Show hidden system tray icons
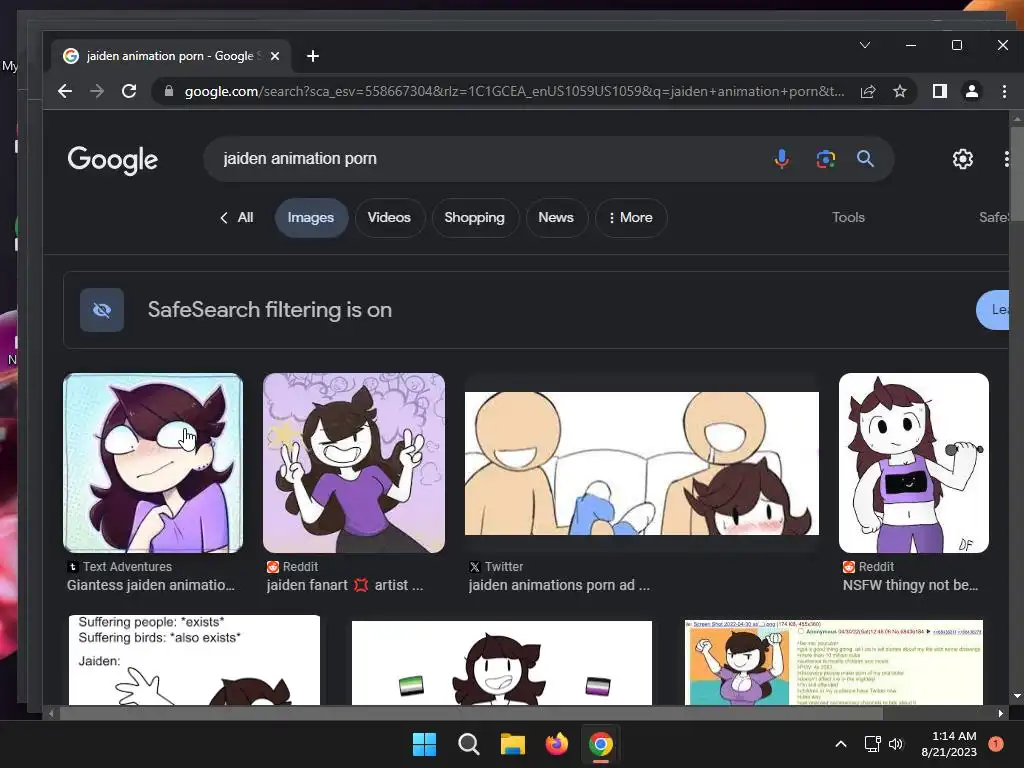The image size is (1024, 768). pyautogui.click(x=841, y=744)
